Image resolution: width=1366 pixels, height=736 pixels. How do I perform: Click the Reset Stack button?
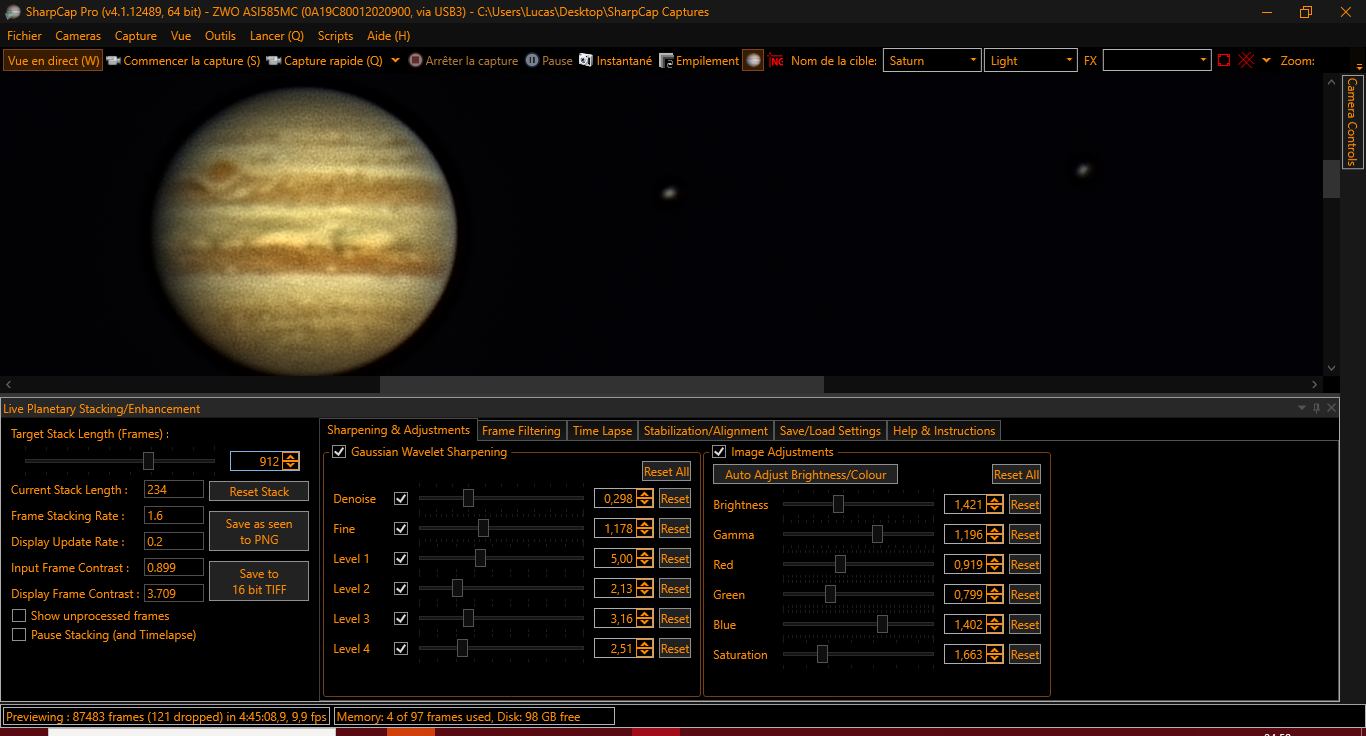click(259, 491)
